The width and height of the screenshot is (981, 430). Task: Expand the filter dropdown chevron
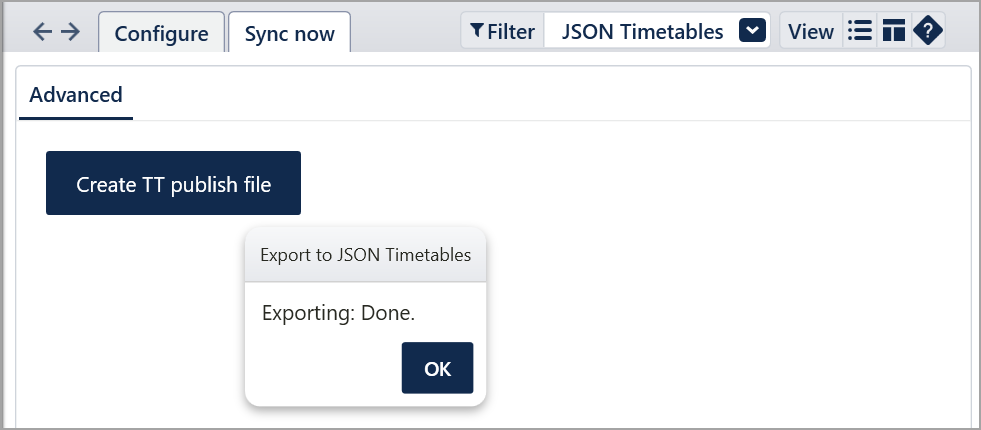coord(752,30)
